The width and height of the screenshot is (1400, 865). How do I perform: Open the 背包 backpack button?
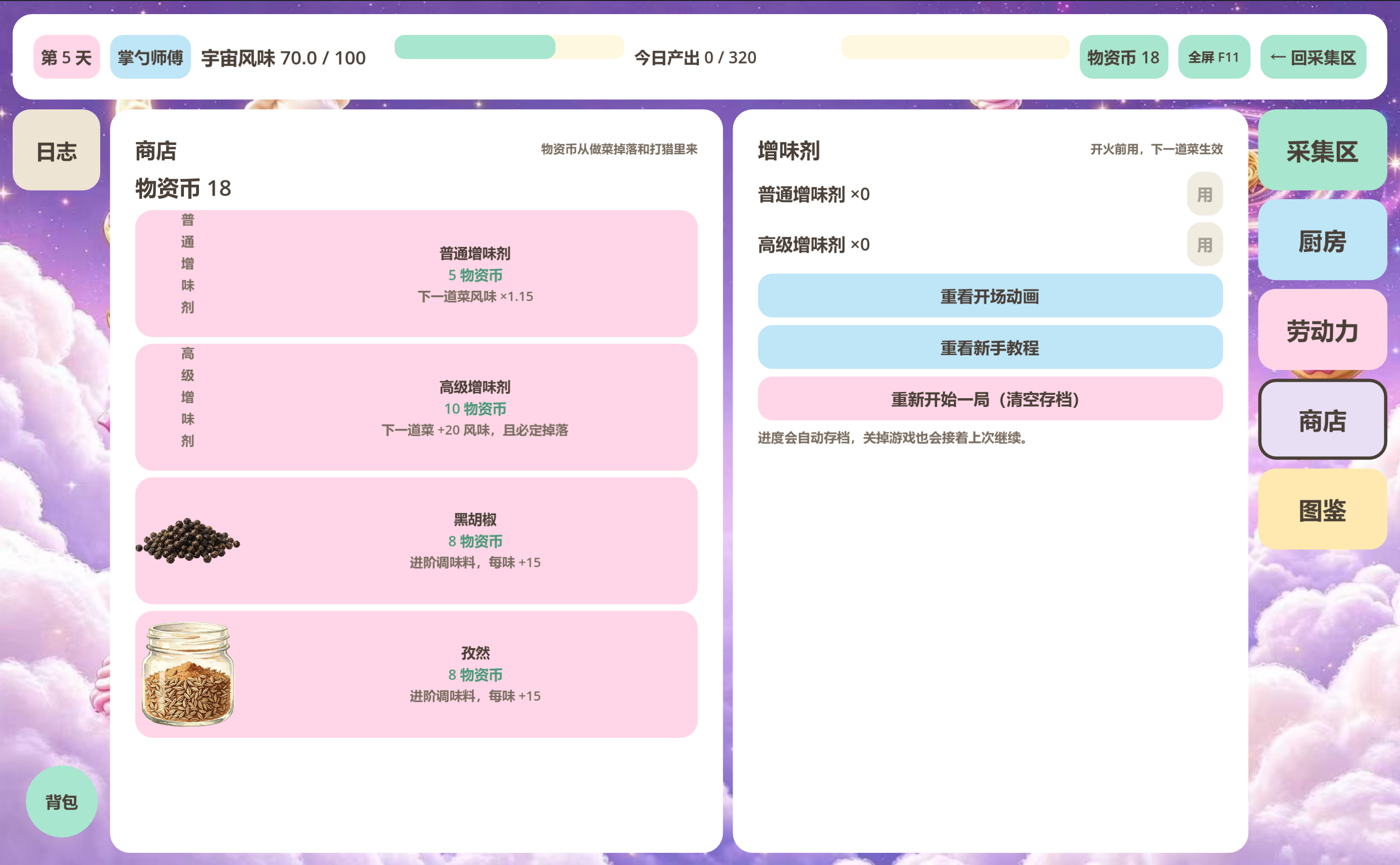[x=62, y=801]
